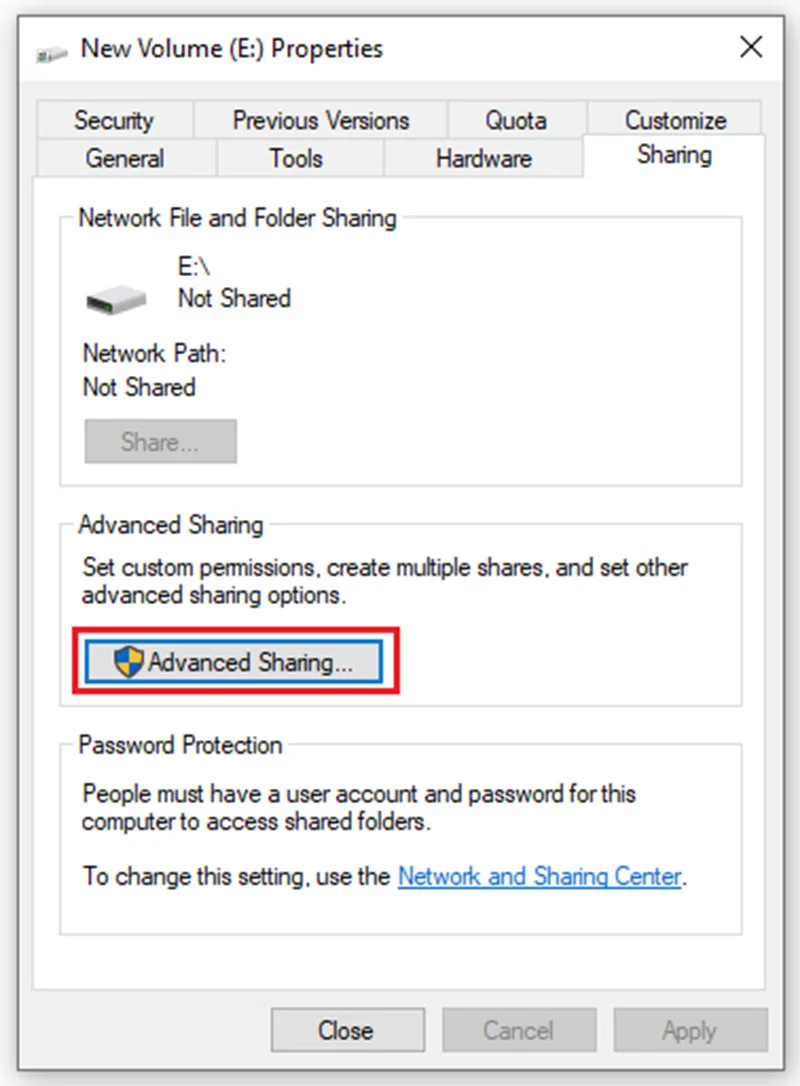The height and width of the screenshot is (1086, 800).
Task: Click the E:\ drive icon under Network Sharing
Action: point(116,299)
